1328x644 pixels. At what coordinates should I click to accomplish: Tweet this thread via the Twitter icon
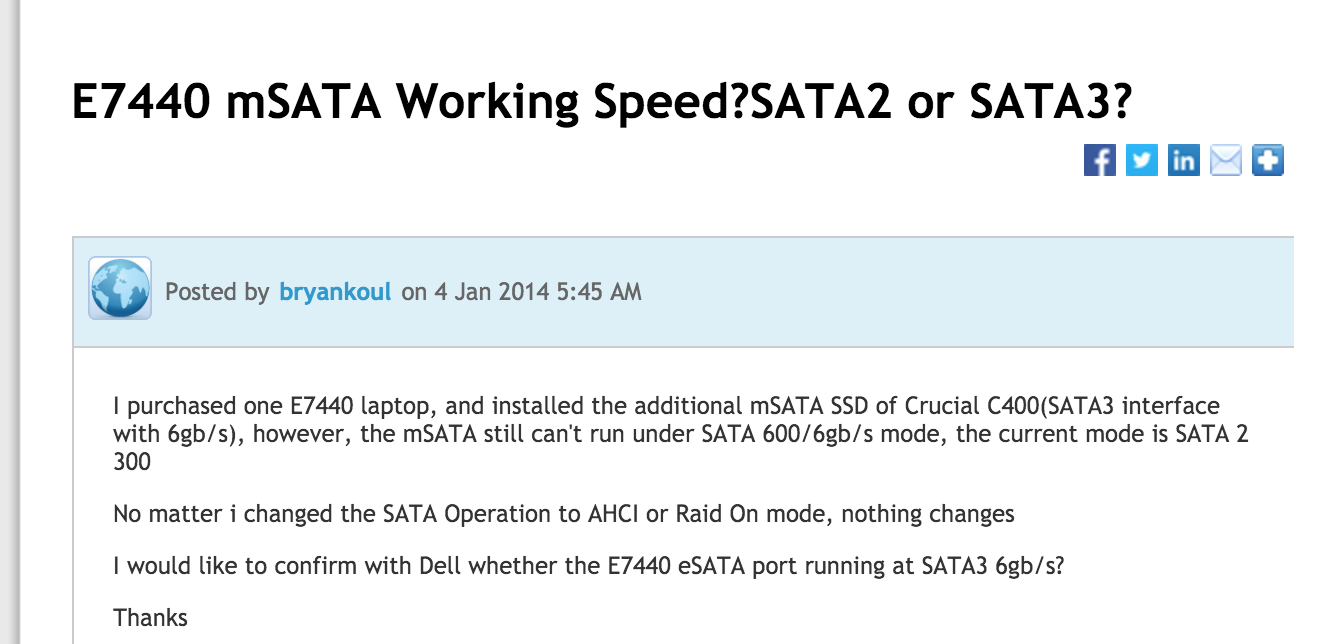(x=1141, y=160)
